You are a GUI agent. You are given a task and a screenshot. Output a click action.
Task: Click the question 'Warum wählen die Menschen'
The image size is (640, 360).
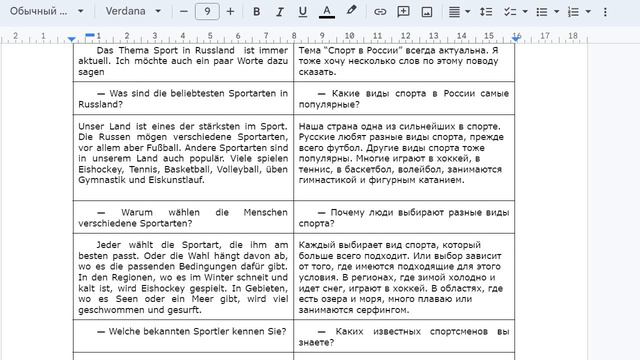[x=183, y=218]
